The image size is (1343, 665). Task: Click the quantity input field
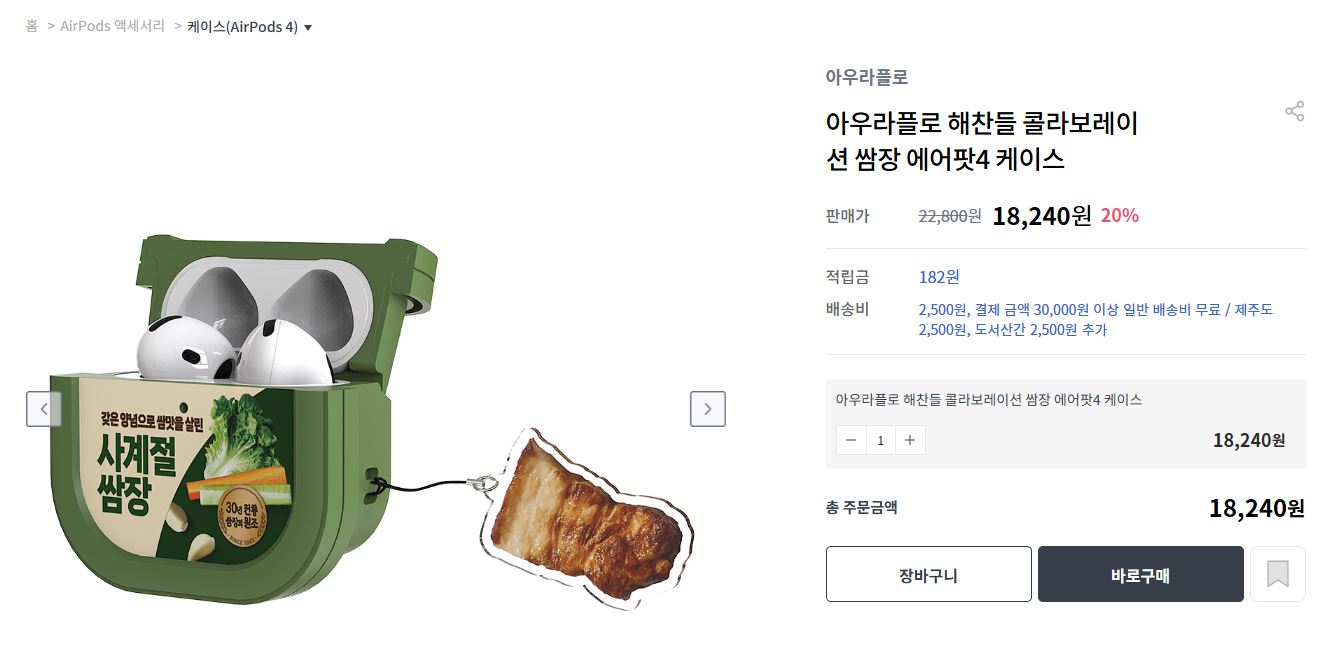pos(881,440)
